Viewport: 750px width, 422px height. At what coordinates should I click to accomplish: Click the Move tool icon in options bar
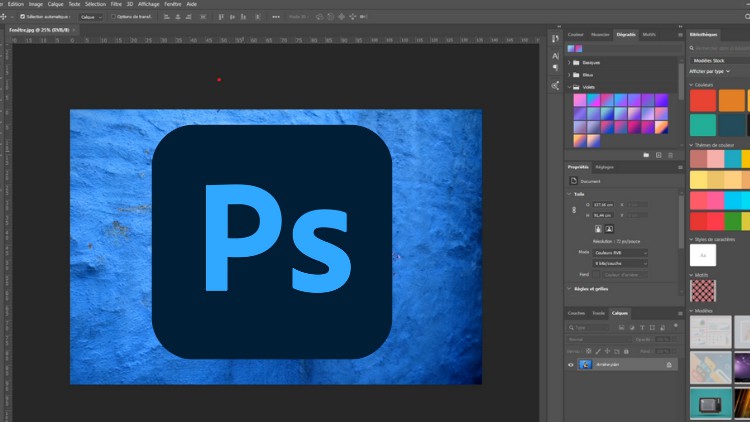[x=3, y=17]
